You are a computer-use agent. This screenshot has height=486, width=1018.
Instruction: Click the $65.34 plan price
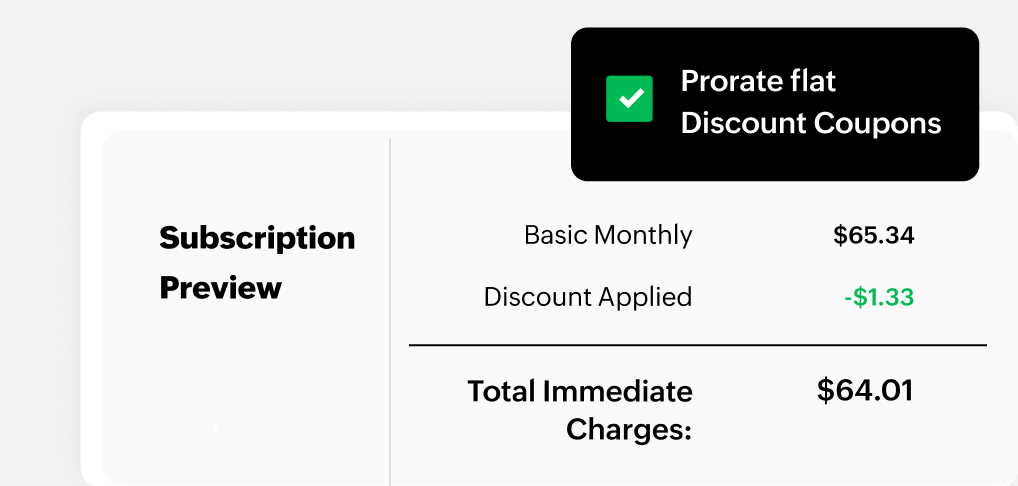873,235
